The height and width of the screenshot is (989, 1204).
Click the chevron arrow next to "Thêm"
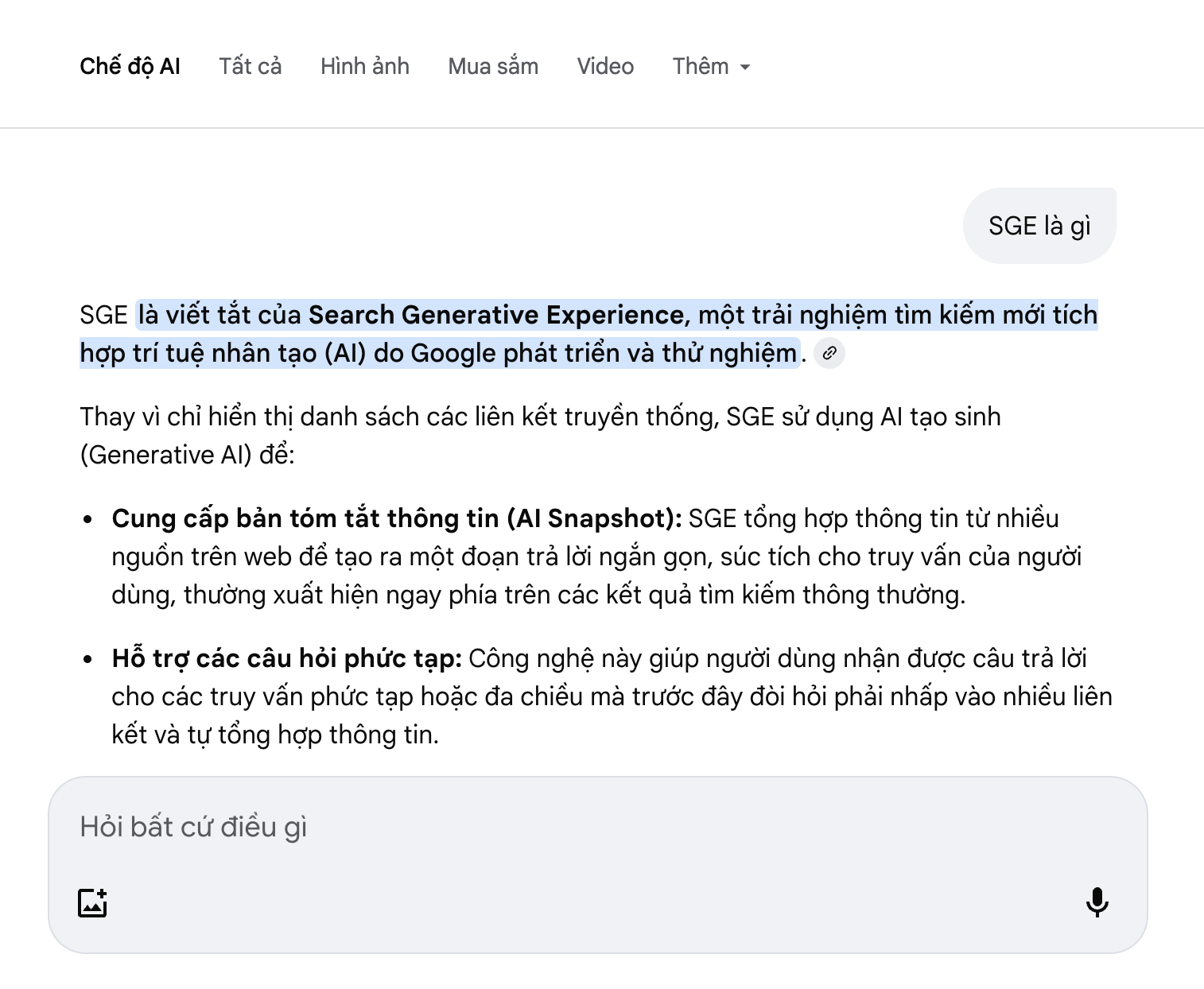745,68
